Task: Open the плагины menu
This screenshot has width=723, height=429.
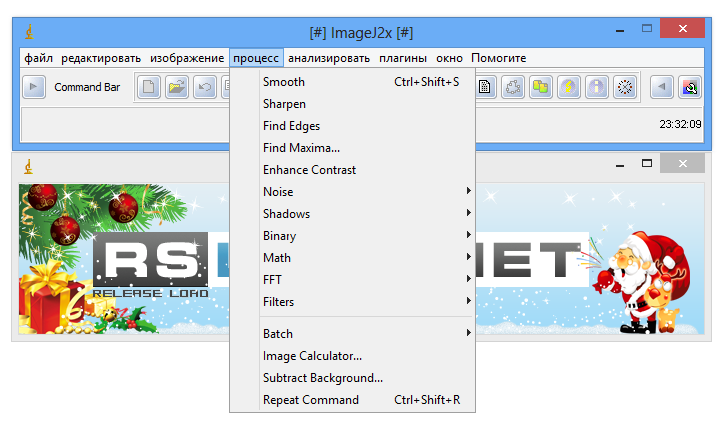Action: click(403, 58)
